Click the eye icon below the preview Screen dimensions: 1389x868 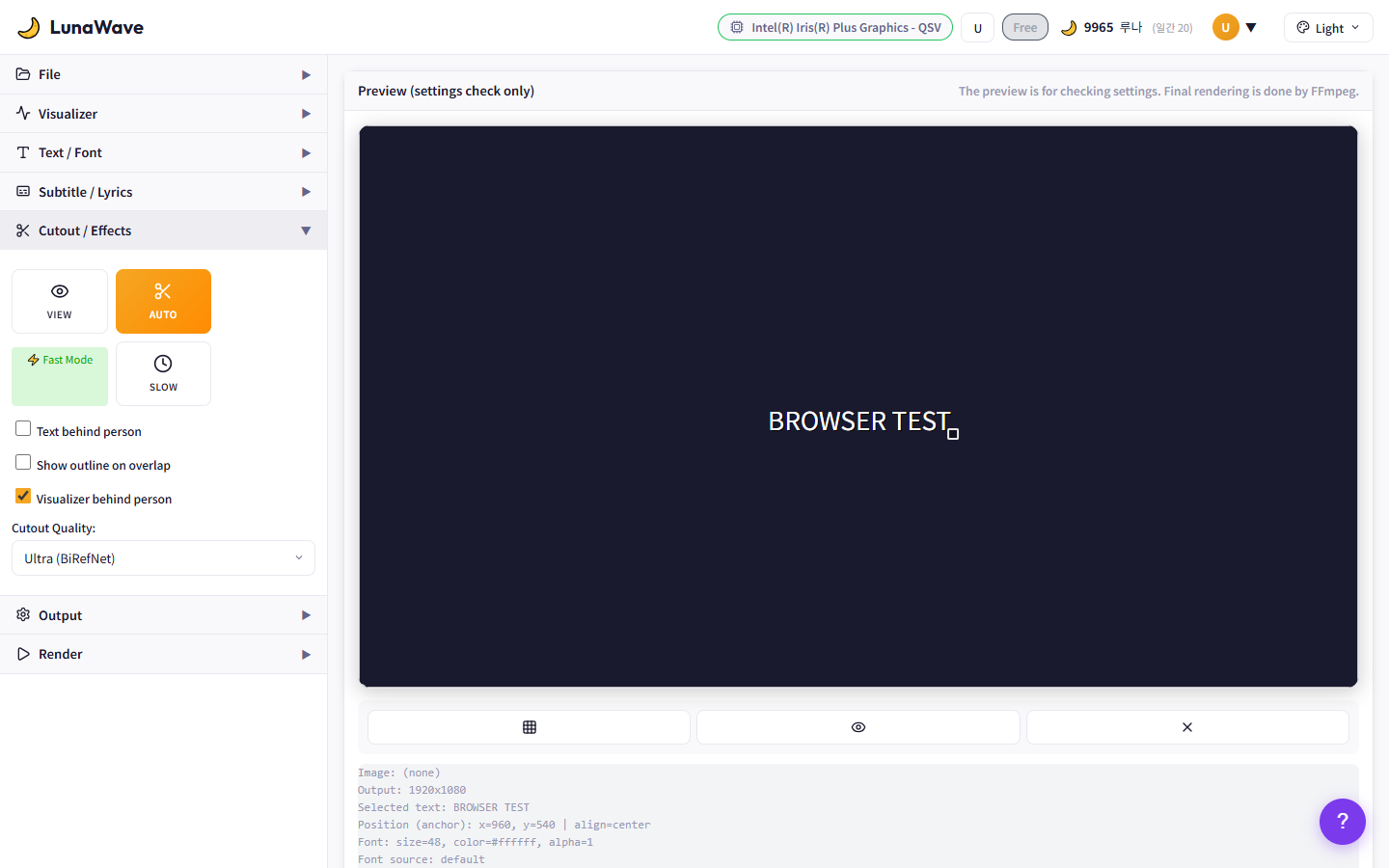coord(858,727)
